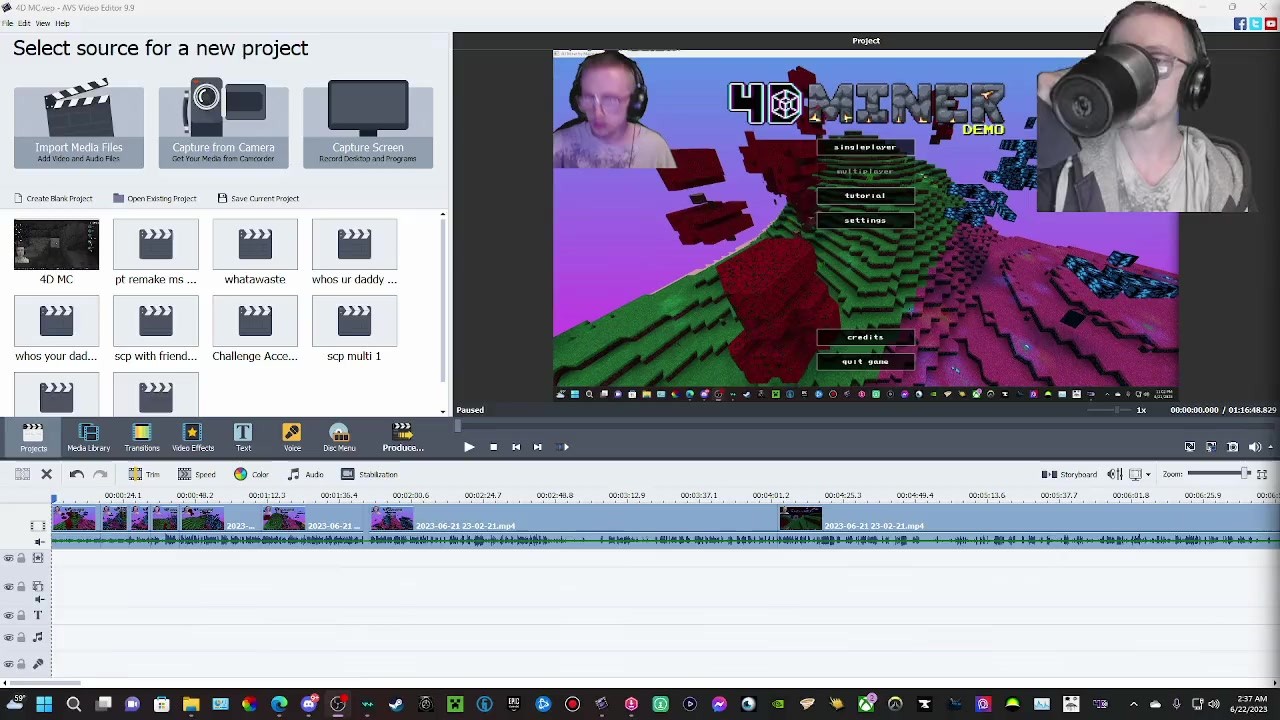Lock the video overlay track
The height and width of the screenshot is (720, 1280).
[21, 587]
